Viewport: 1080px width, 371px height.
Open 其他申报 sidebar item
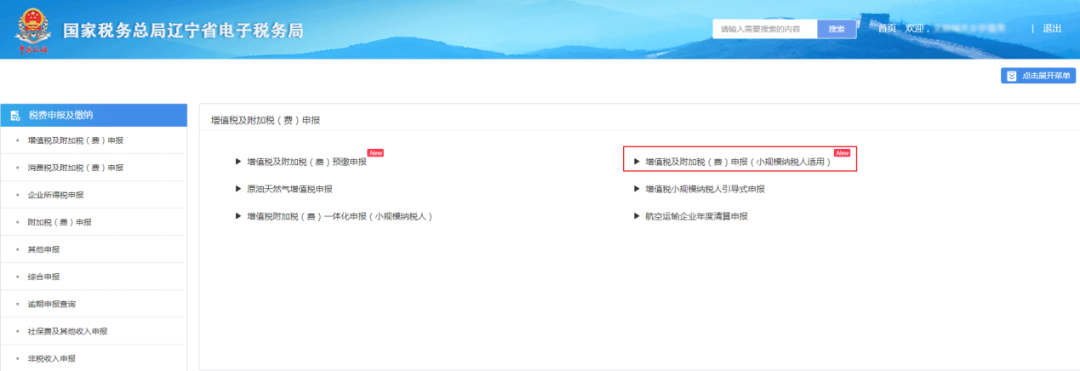click(43, 249)
